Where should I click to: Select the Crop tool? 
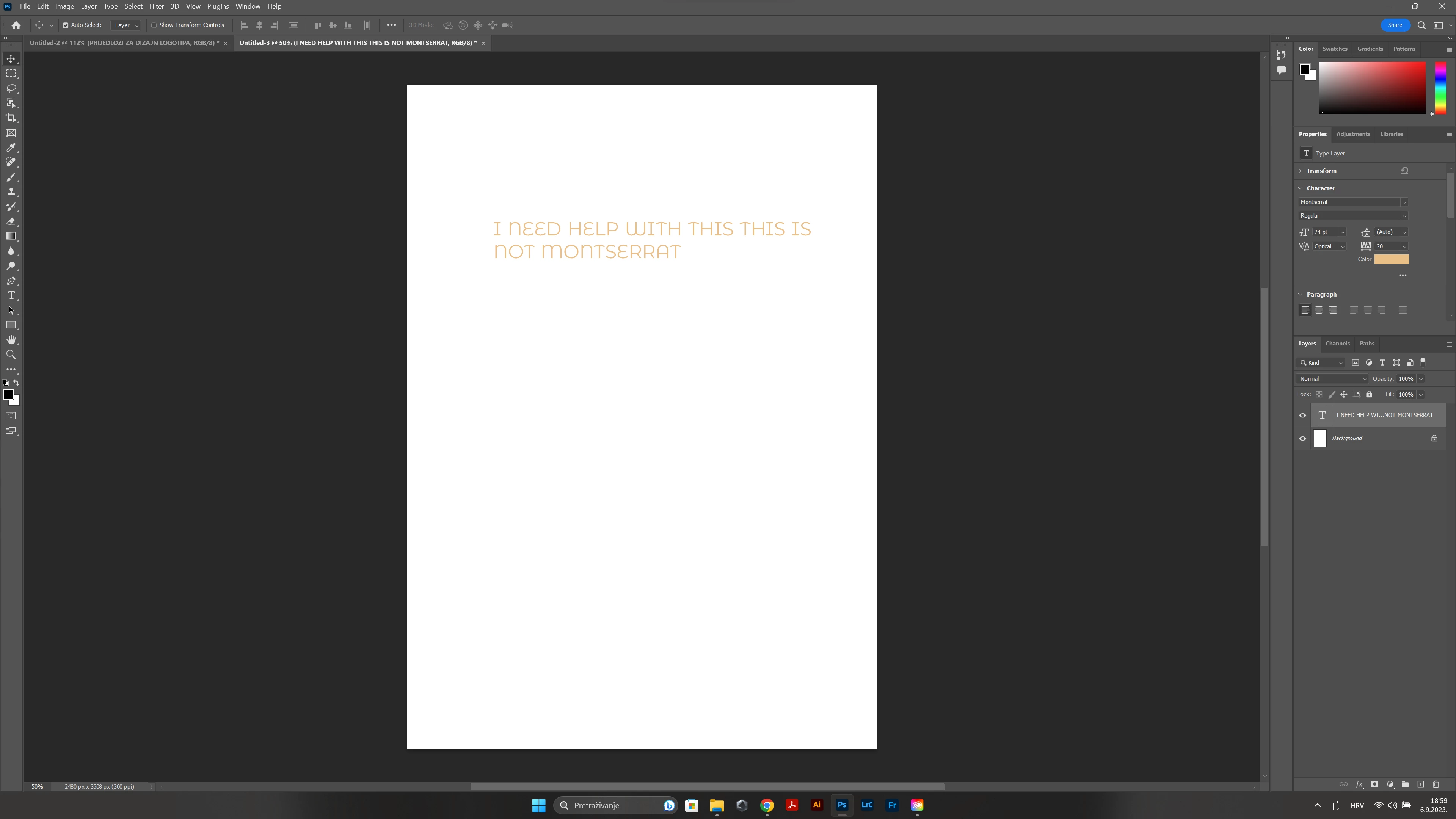(11, 118)
